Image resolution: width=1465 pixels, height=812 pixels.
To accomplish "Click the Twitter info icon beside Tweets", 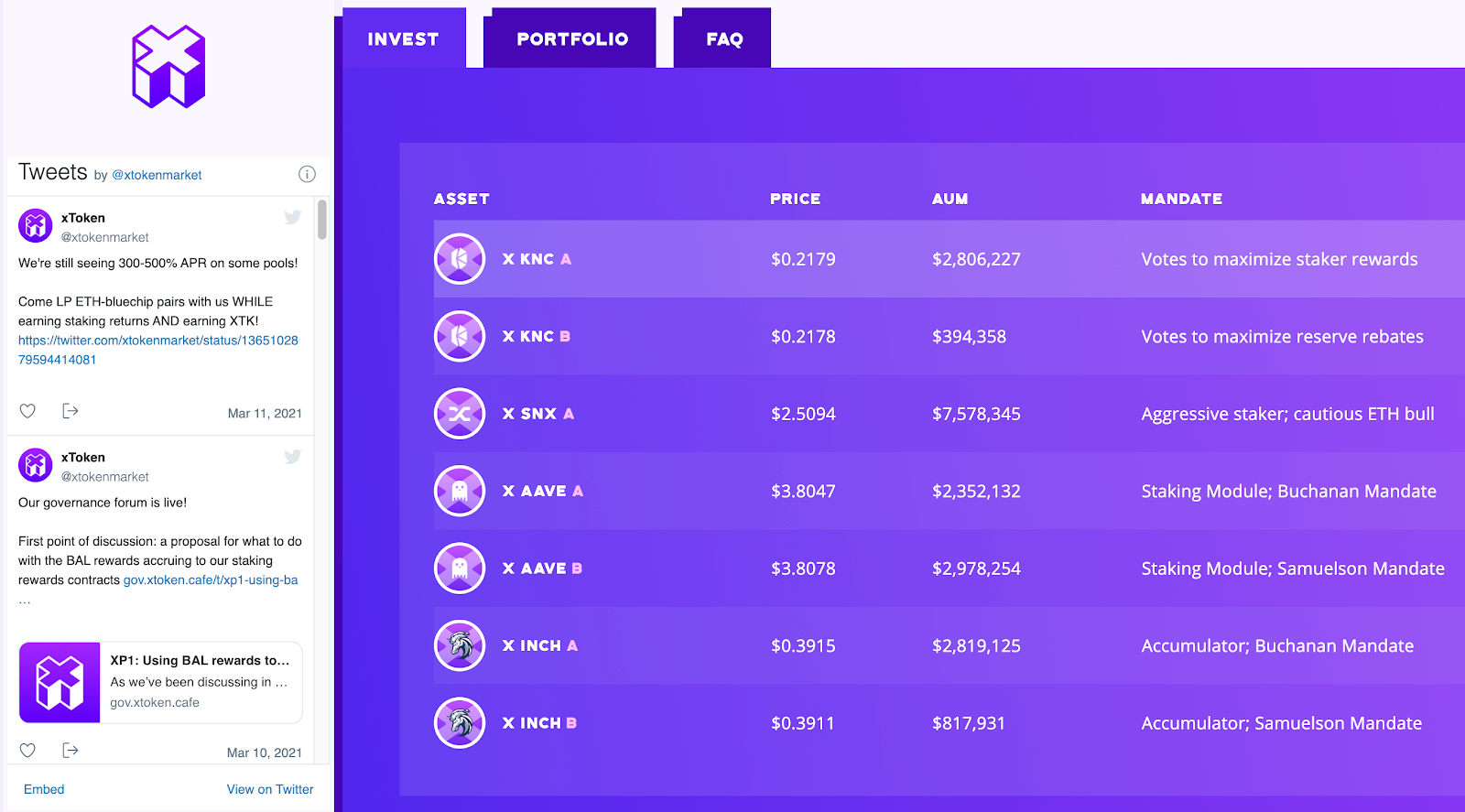I will click(308, 174).
